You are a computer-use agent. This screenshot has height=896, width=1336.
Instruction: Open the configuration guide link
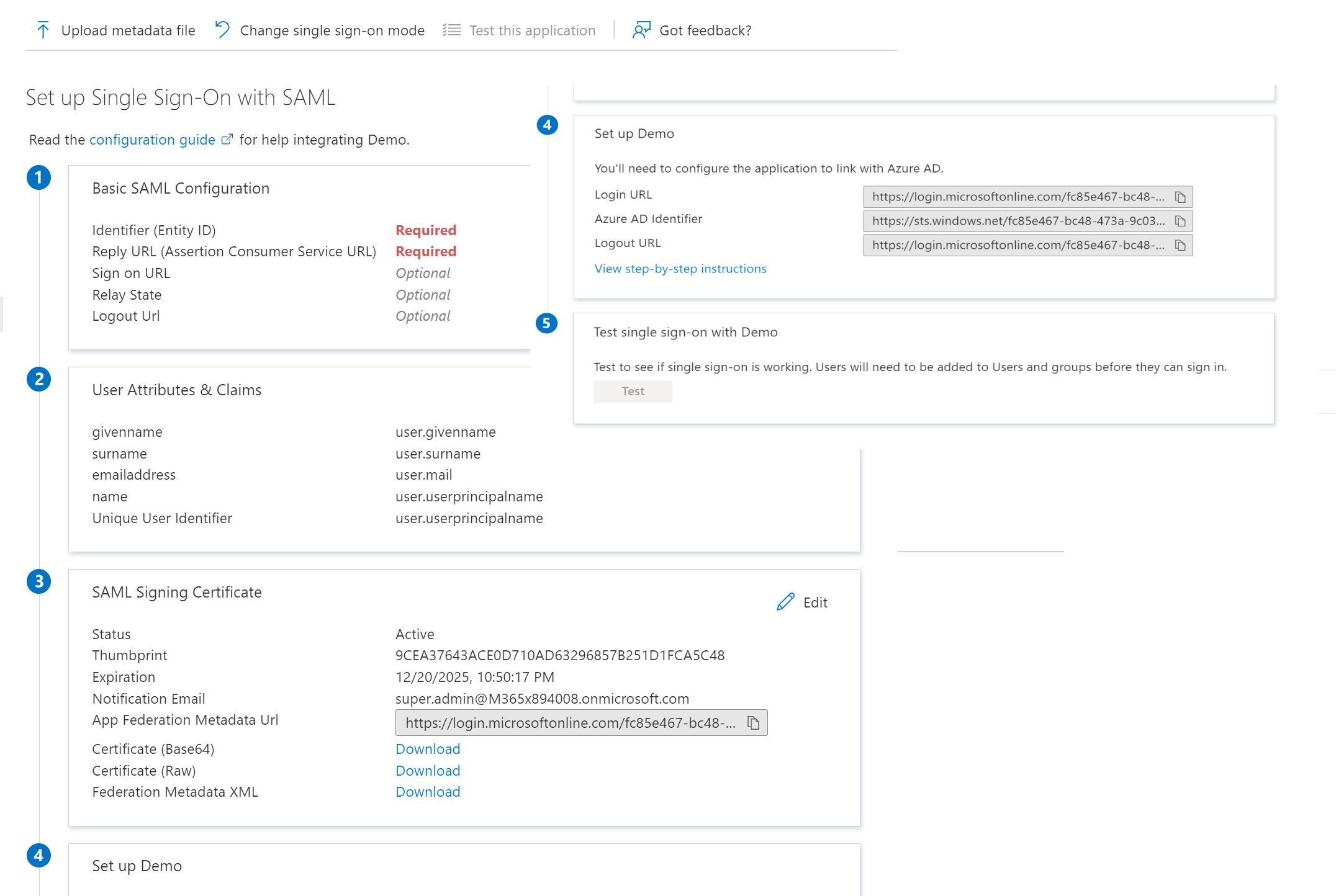(152, 140)
